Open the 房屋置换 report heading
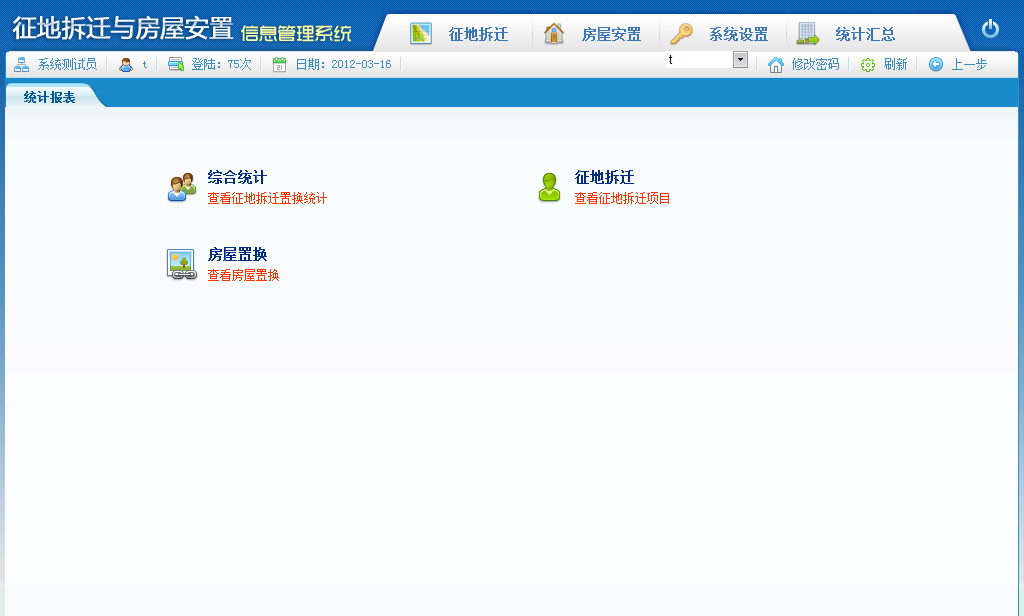Viewport: 1024px width, 616px height. [237, 254]
